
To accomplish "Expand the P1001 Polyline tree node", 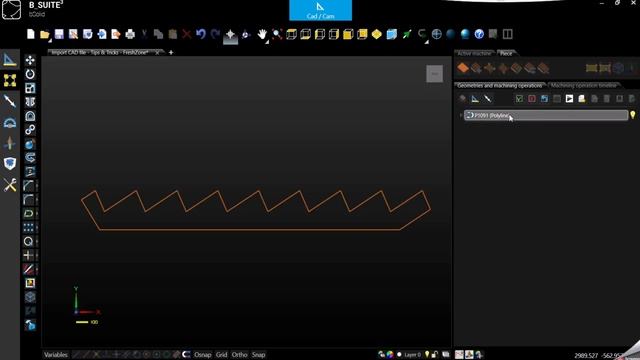I will coord(460,116).
